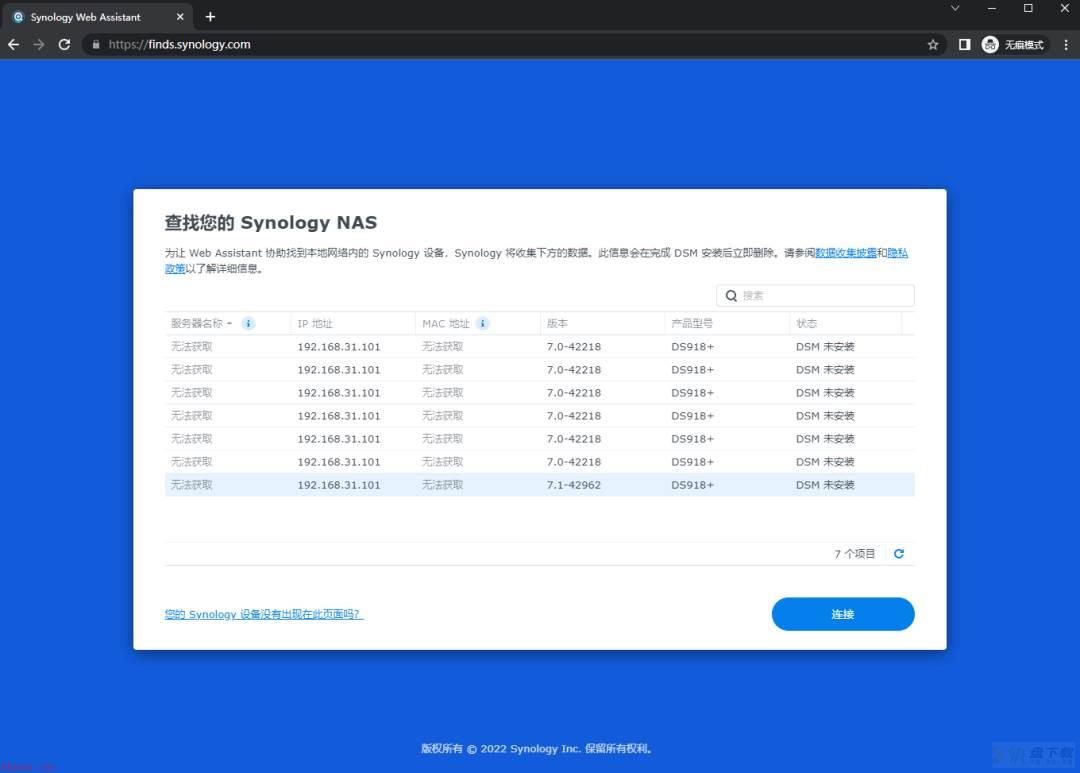The image size is (1080, 773).
Task: Click the IP address in the 7.1-42962 row
Action: click(x=339, y=485)
